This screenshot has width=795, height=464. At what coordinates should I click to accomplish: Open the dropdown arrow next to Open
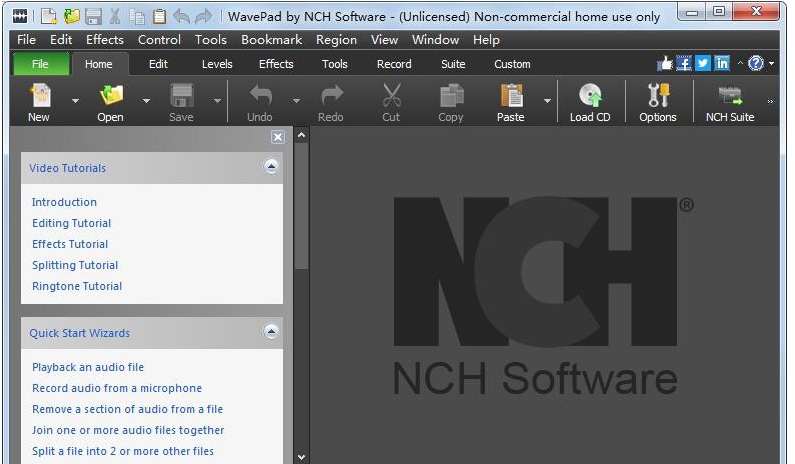(147, 101)
